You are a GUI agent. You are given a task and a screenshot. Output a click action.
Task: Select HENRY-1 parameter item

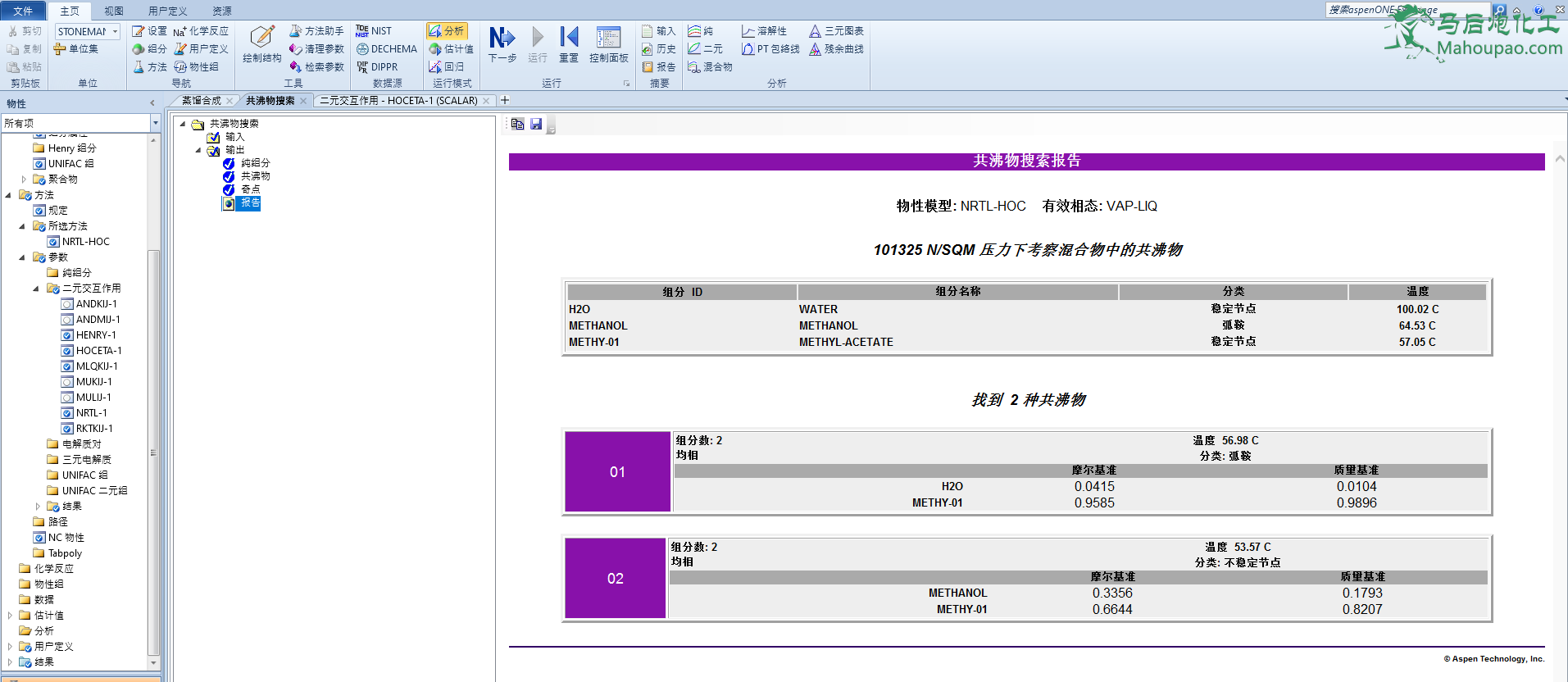point(96,335)
